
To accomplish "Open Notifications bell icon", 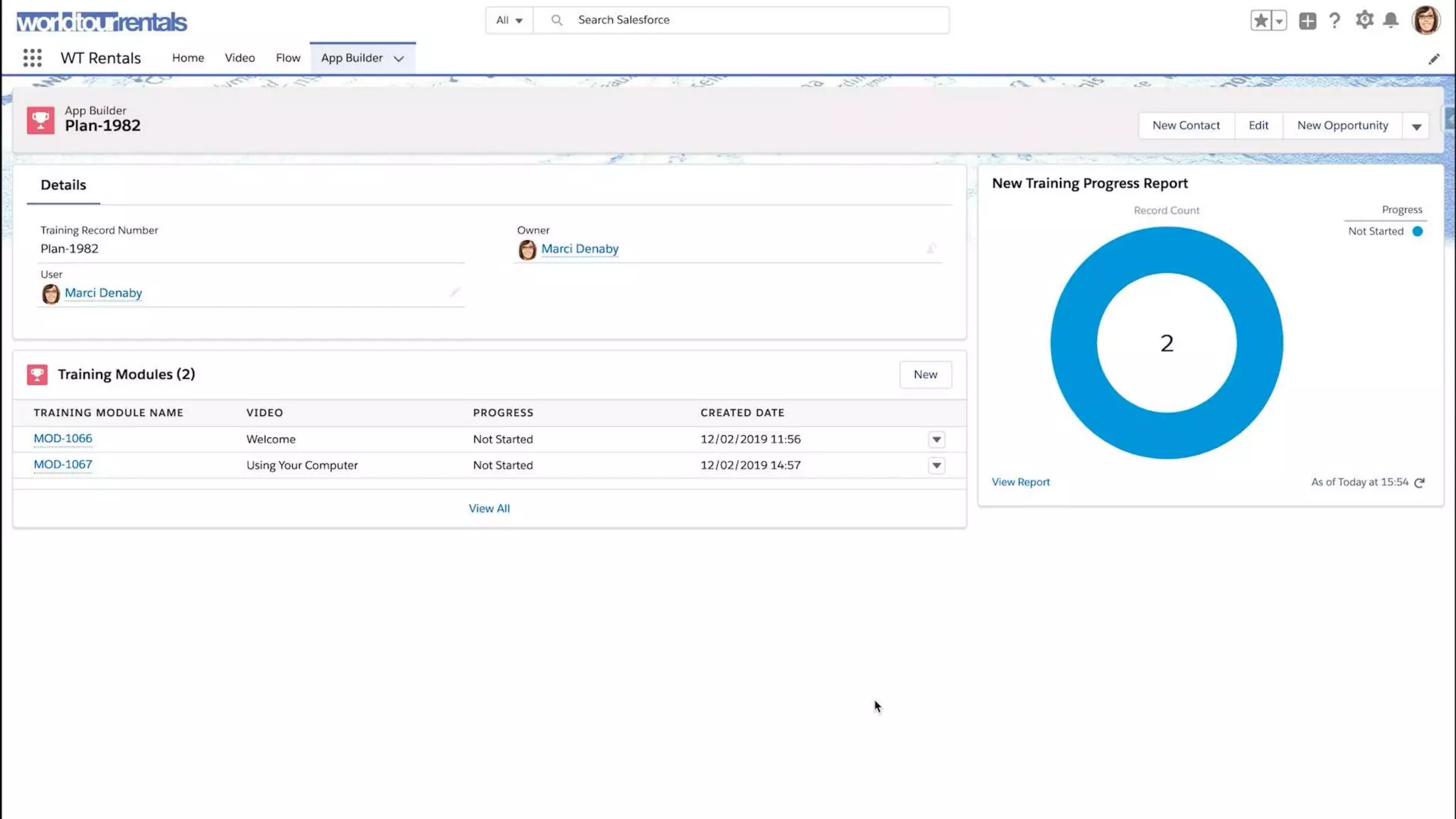I will click(x=1391, y=20).
